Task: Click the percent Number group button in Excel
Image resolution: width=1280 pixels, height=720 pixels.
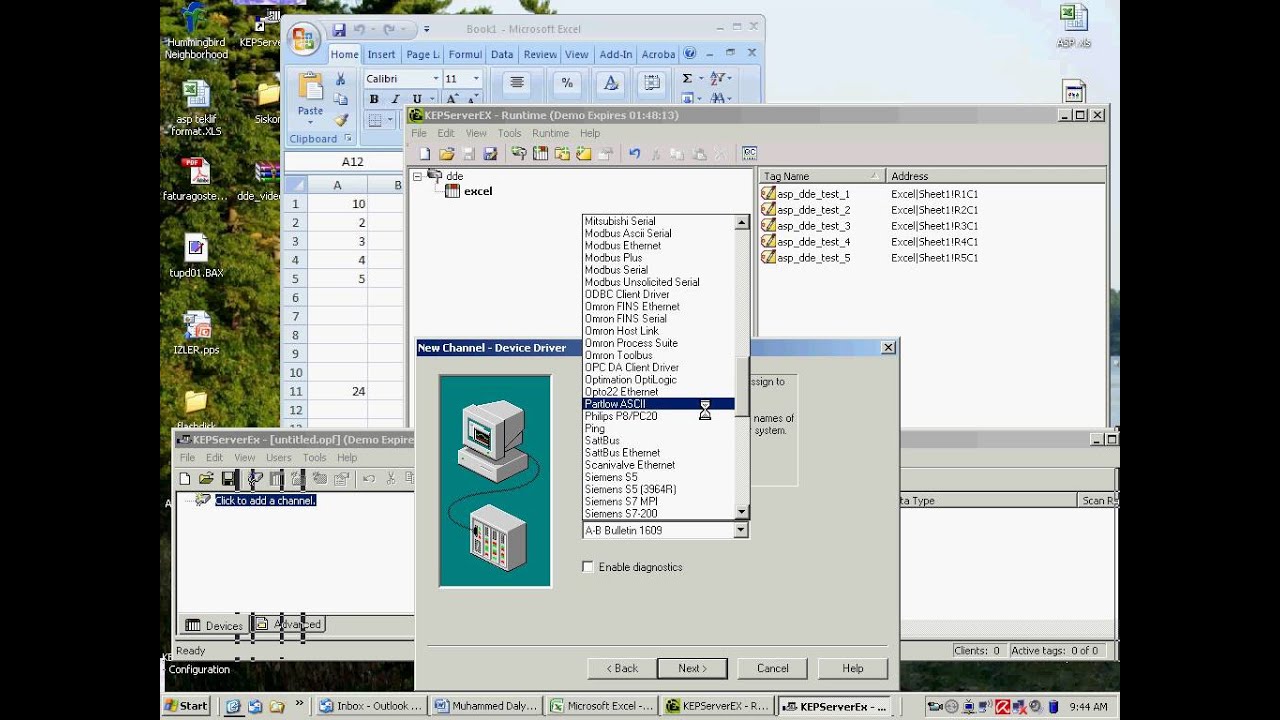Action: click(567, 83)
